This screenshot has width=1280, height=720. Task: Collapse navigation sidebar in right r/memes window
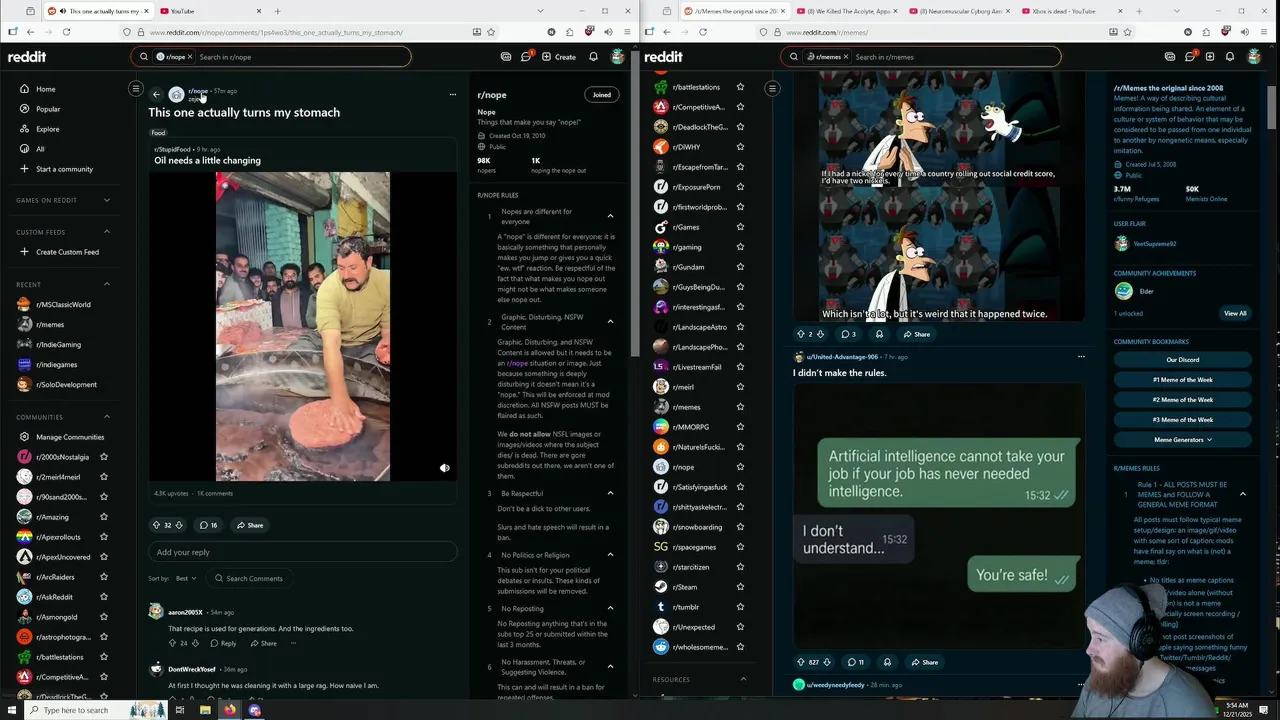pyautogui.click(x=772, y=89)
